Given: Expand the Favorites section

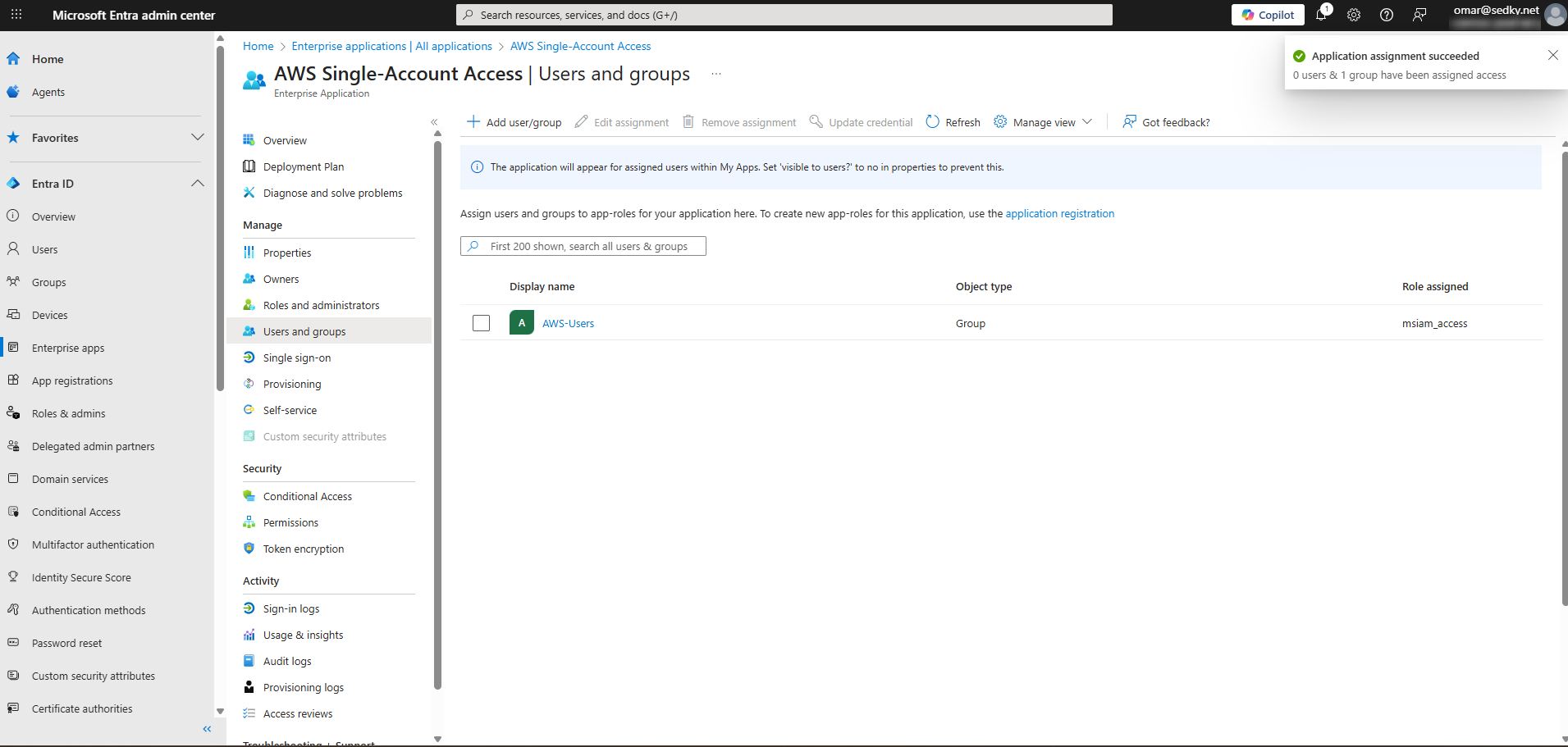Looking at the screenshot, I should click(197, 137).
